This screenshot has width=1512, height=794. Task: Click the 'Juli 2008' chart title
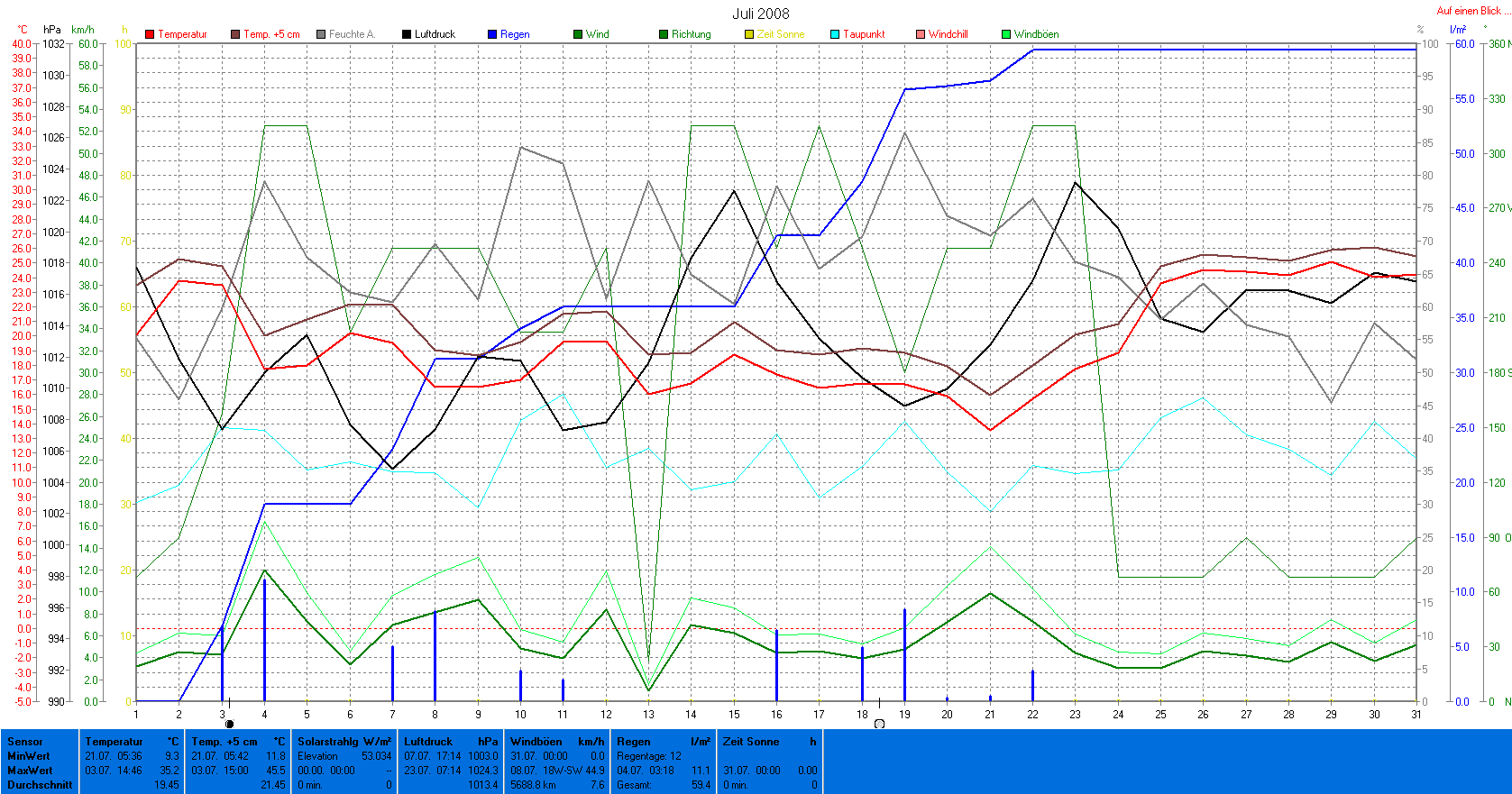(x=760, y=14)
